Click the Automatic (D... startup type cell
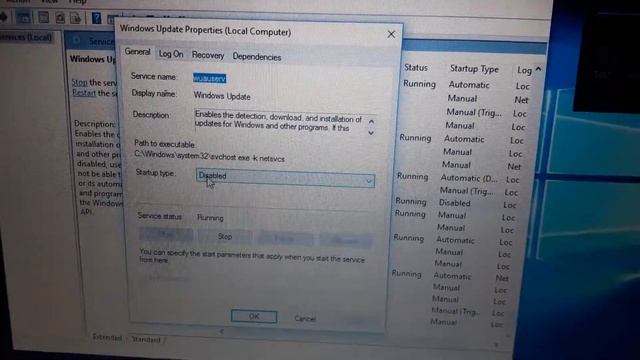 469,178
